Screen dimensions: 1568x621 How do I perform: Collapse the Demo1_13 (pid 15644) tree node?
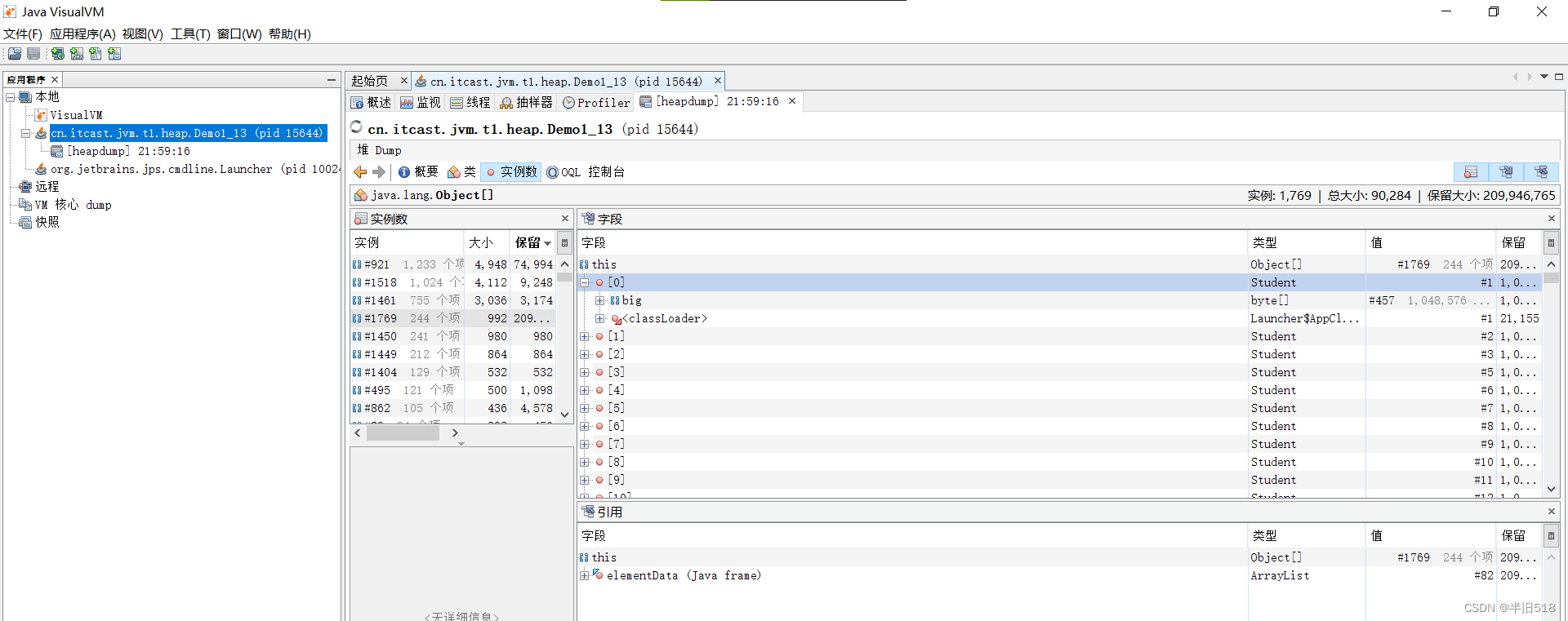point(25,133)
